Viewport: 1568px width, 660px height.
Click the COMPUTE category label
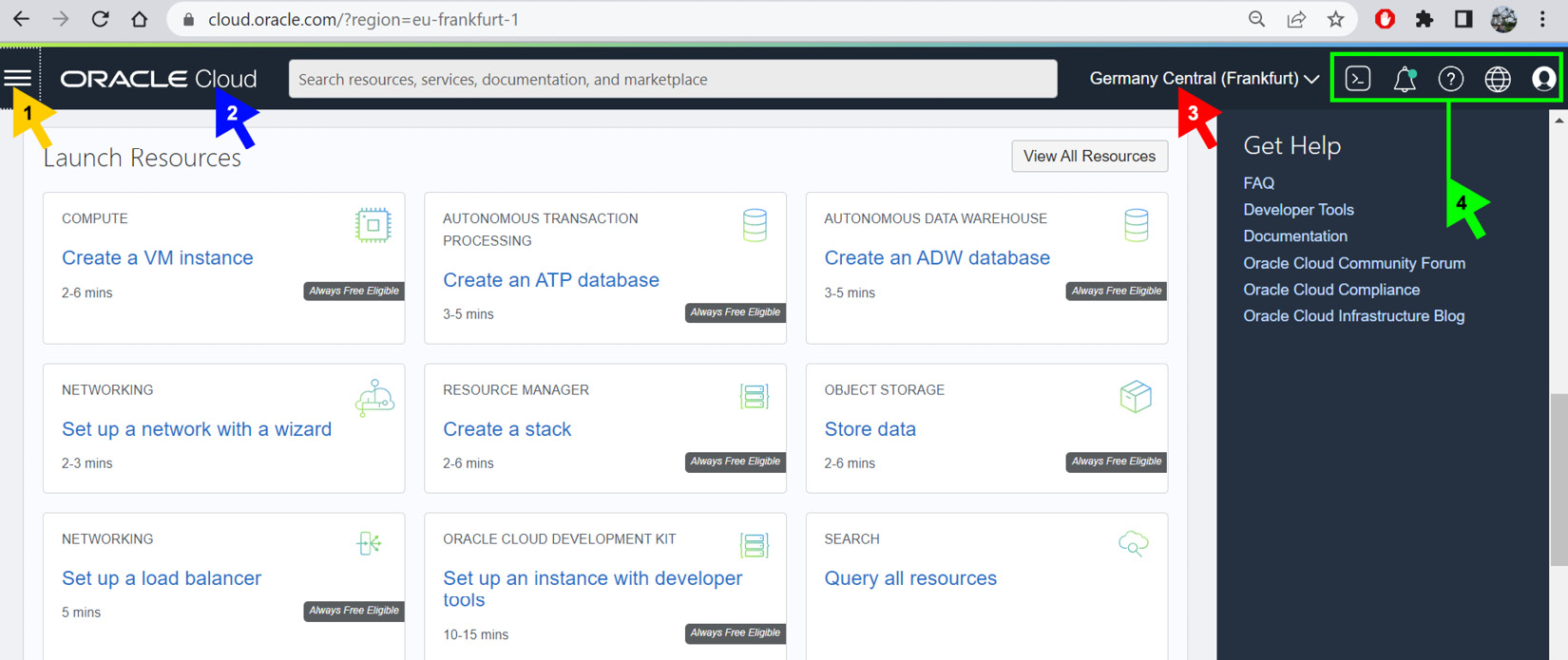(95, 218)
